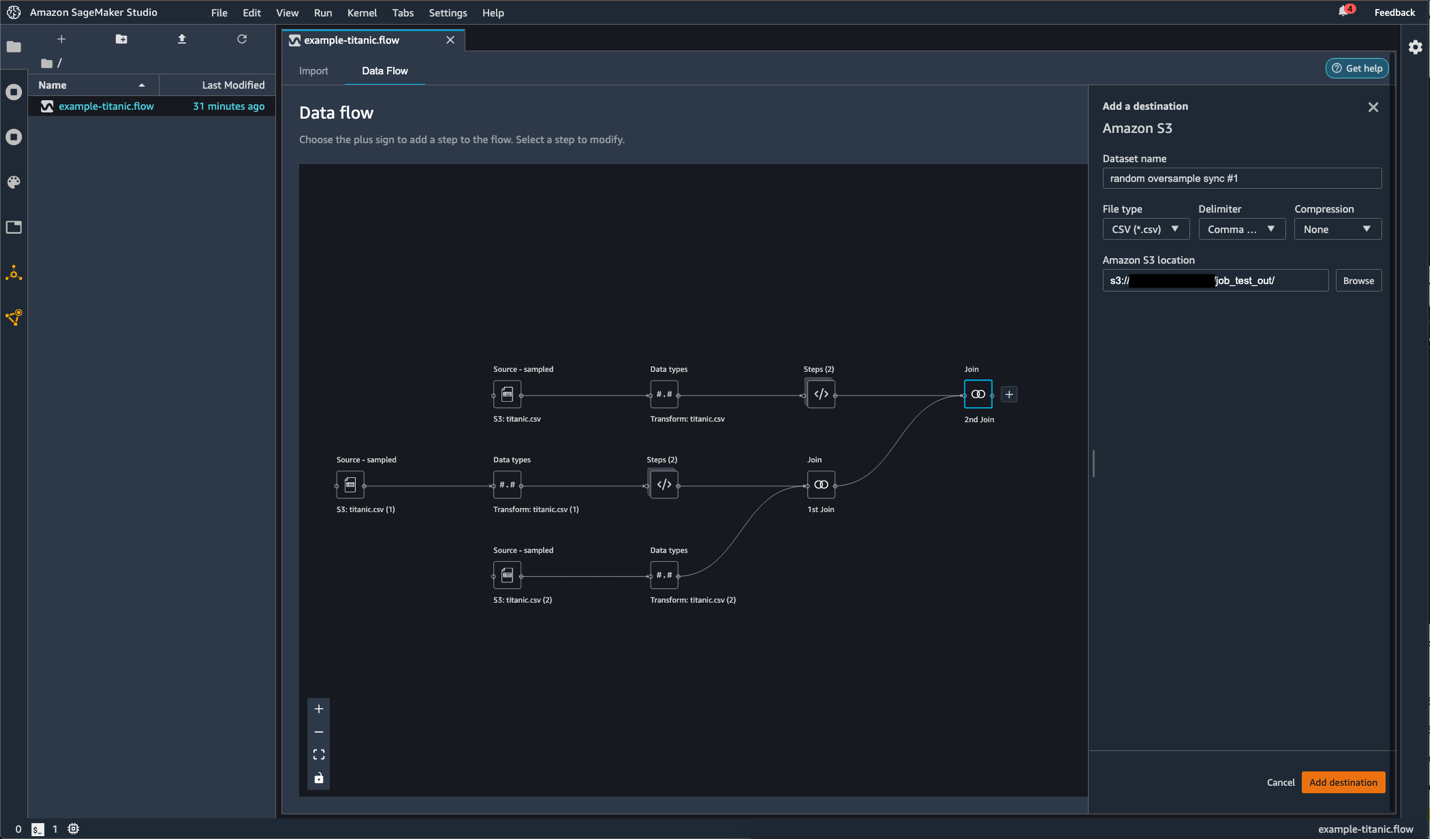Open the Edit menu

[252, 13]
